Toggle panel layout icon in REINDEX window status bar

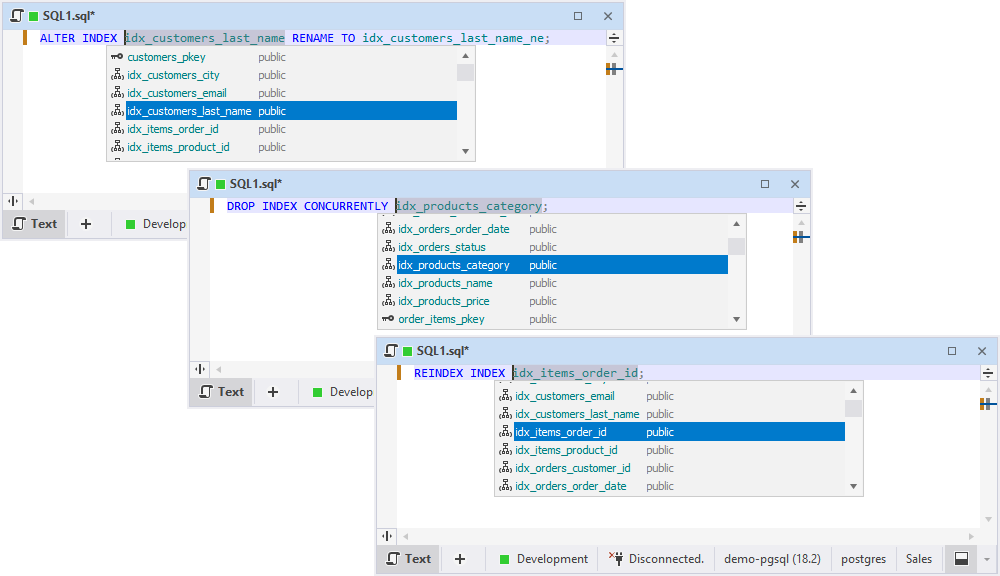pyautogui.click(x=961, y=559)
